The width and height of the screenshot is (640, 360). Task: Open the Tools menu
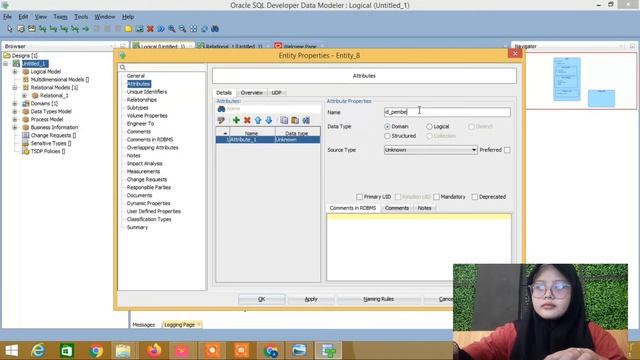tap(81, 17)
